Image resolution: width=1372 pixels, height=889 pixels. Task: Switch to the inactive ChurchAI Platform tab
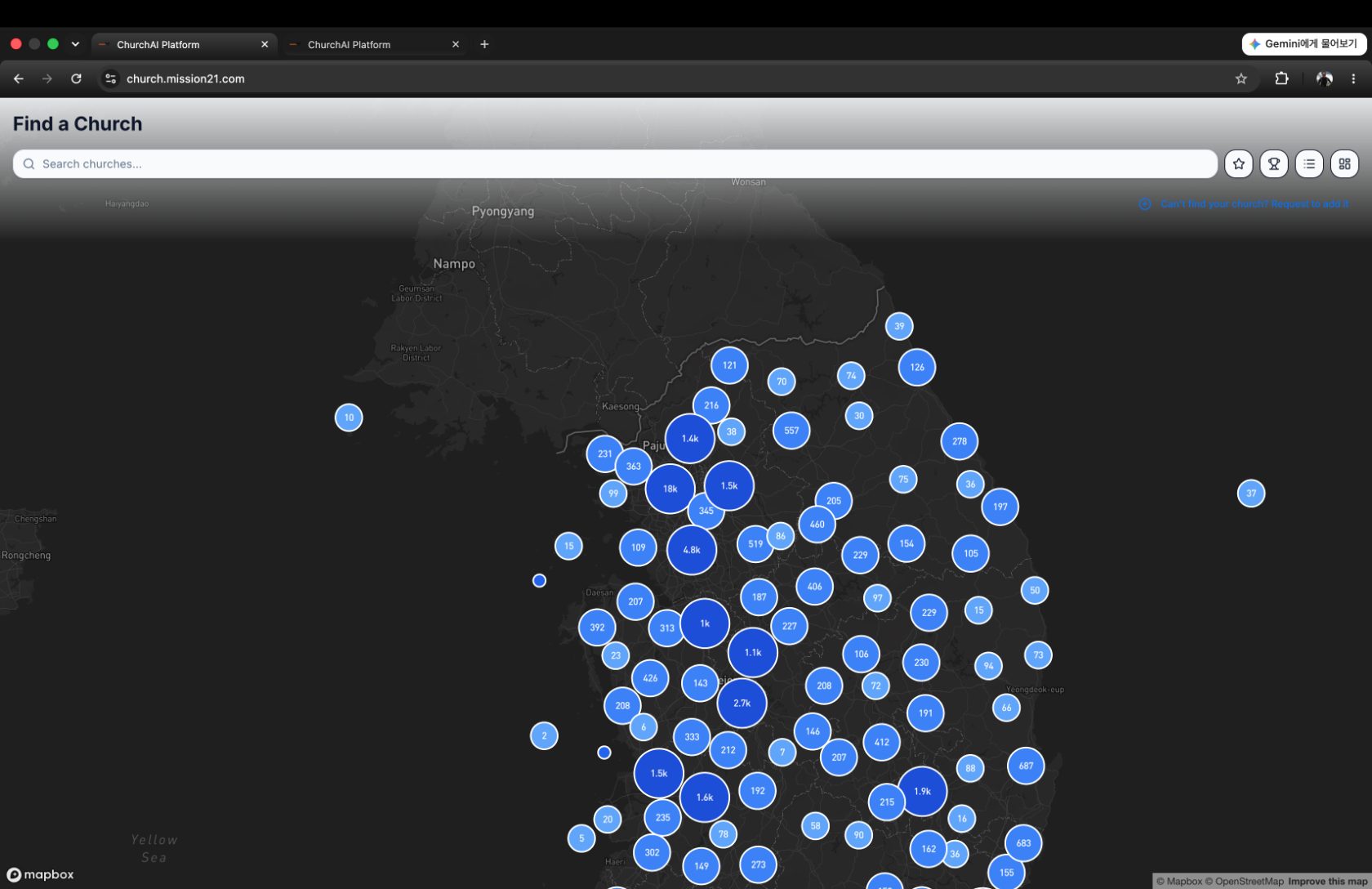click(373, 44)
